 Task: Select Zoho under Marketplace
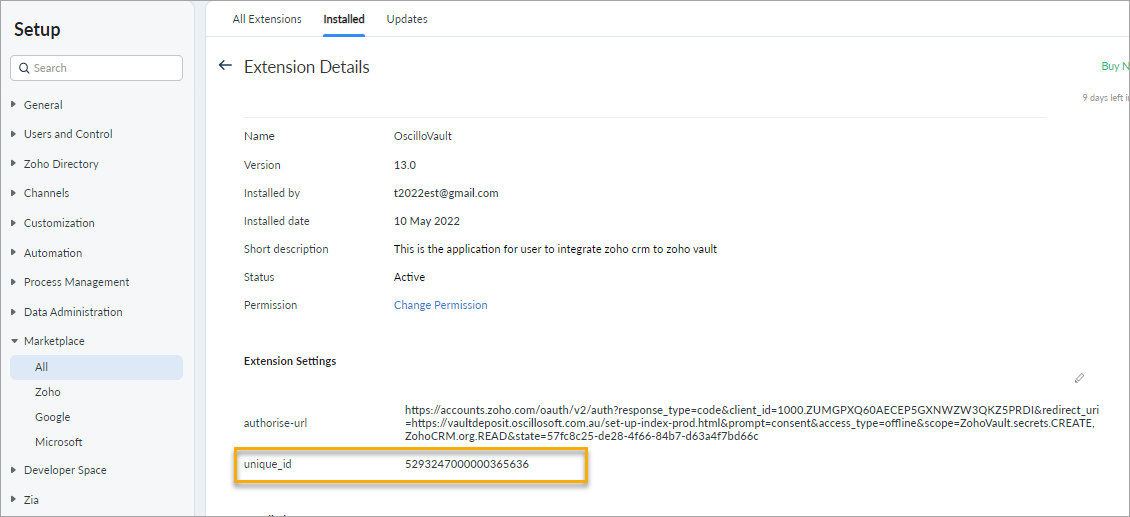48,392
